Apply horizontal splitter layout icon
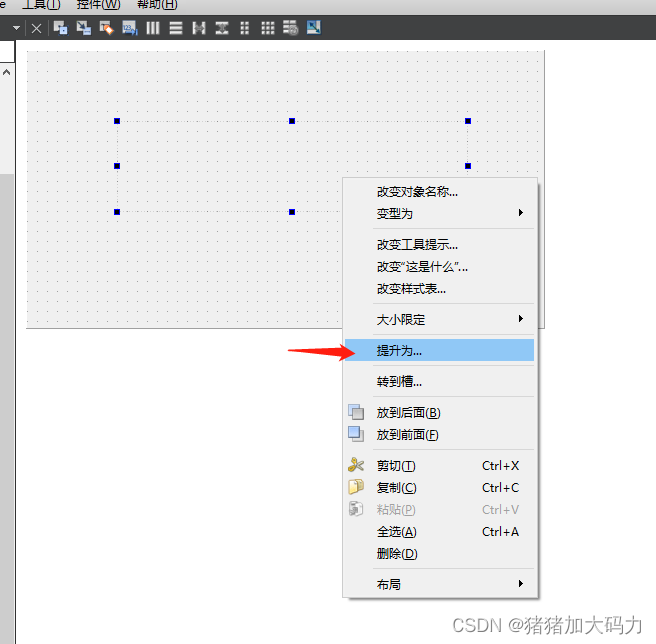 pos(199,28)
